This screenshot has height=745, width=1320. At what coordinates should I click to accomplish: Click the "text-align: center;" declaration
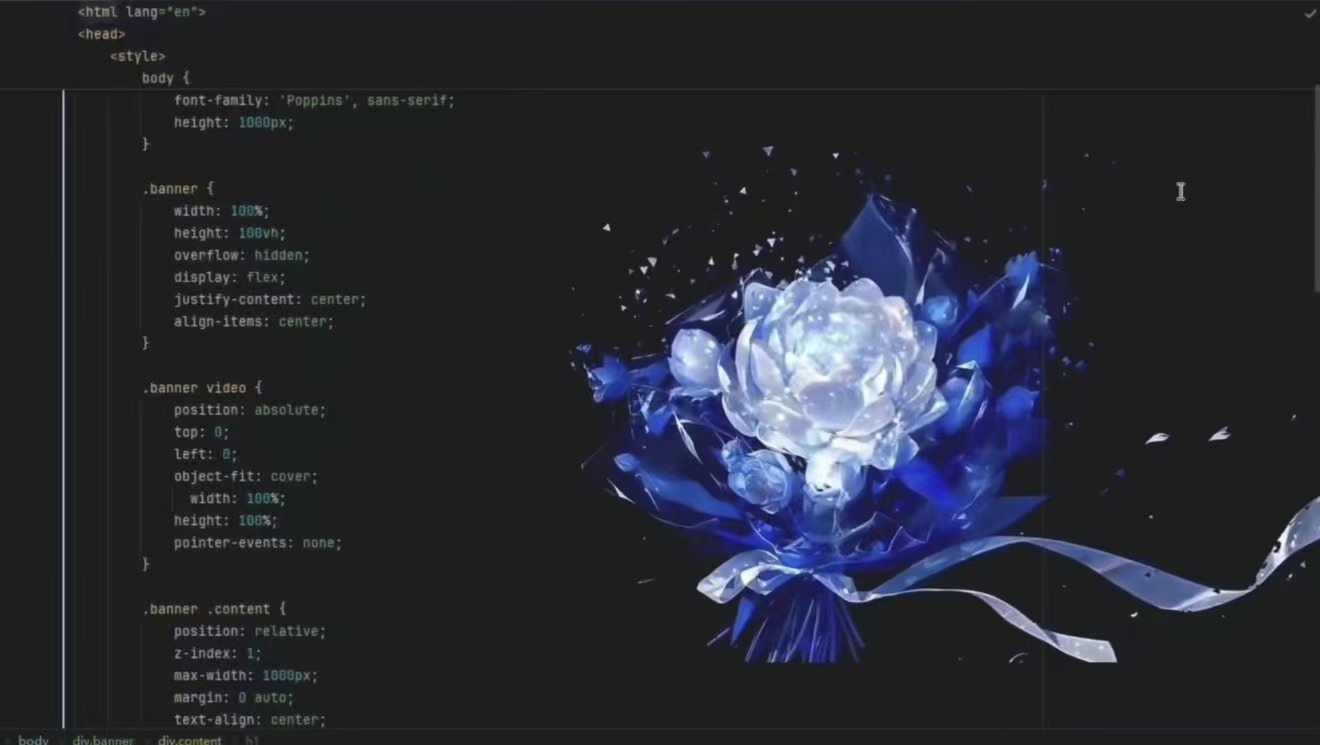[x=250, y=719]
